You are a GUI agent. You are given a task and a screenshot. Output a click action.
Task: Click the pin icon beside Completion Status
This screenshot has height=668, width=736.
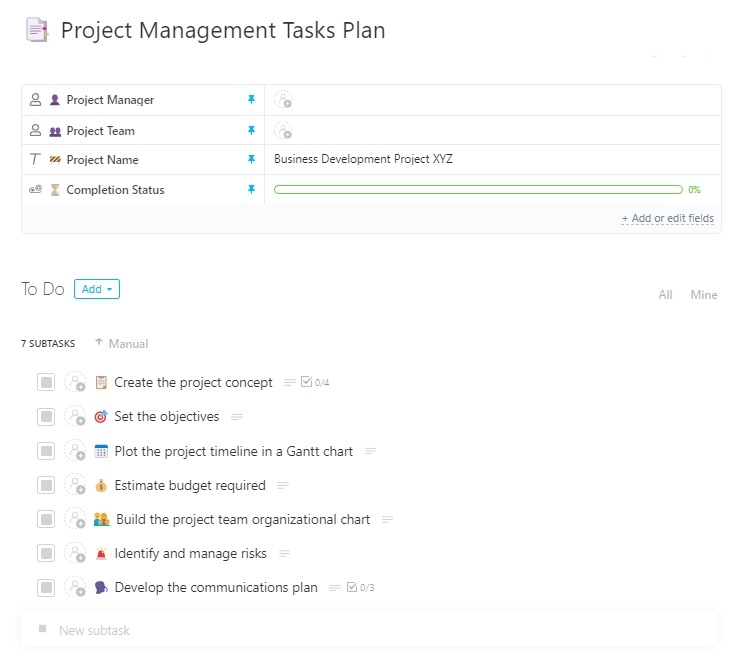pos(252,190)
